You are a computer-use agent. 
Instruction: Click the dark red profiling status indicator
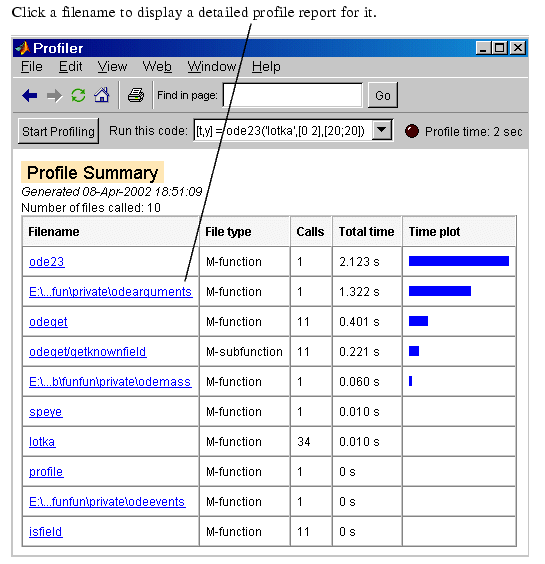pyautogui.click(x=412, y=131)
